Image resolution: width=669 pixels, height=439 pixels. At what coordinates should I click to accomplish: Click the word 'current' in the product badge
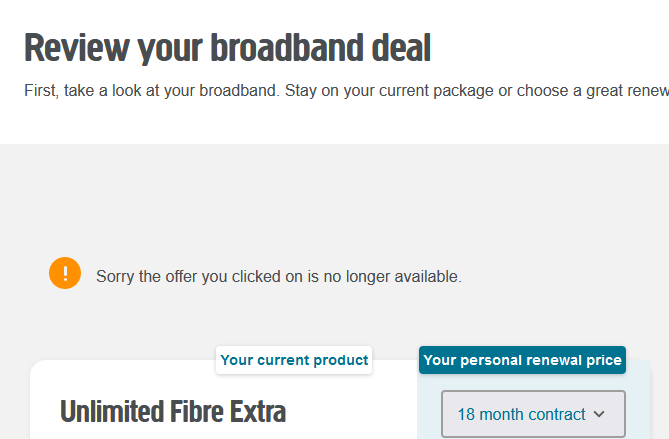click(287, 360)
